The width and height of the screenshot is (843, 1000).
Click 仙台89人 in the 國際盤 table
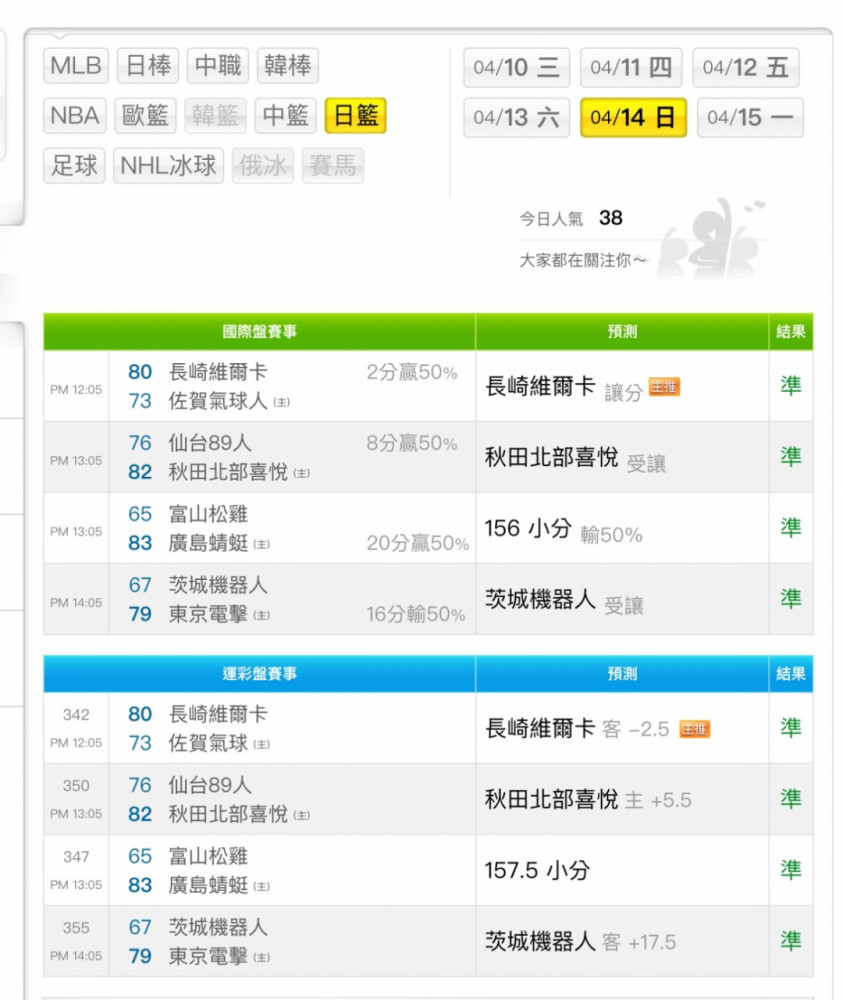click(210, 443)
